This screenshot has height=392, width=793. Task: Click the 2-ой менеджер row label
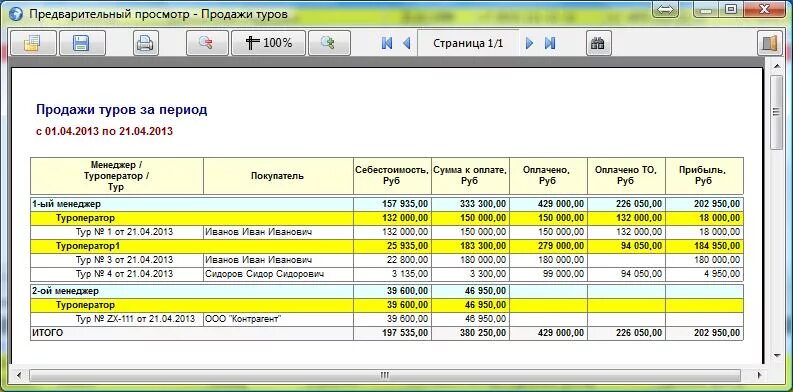tap(66, 291)
